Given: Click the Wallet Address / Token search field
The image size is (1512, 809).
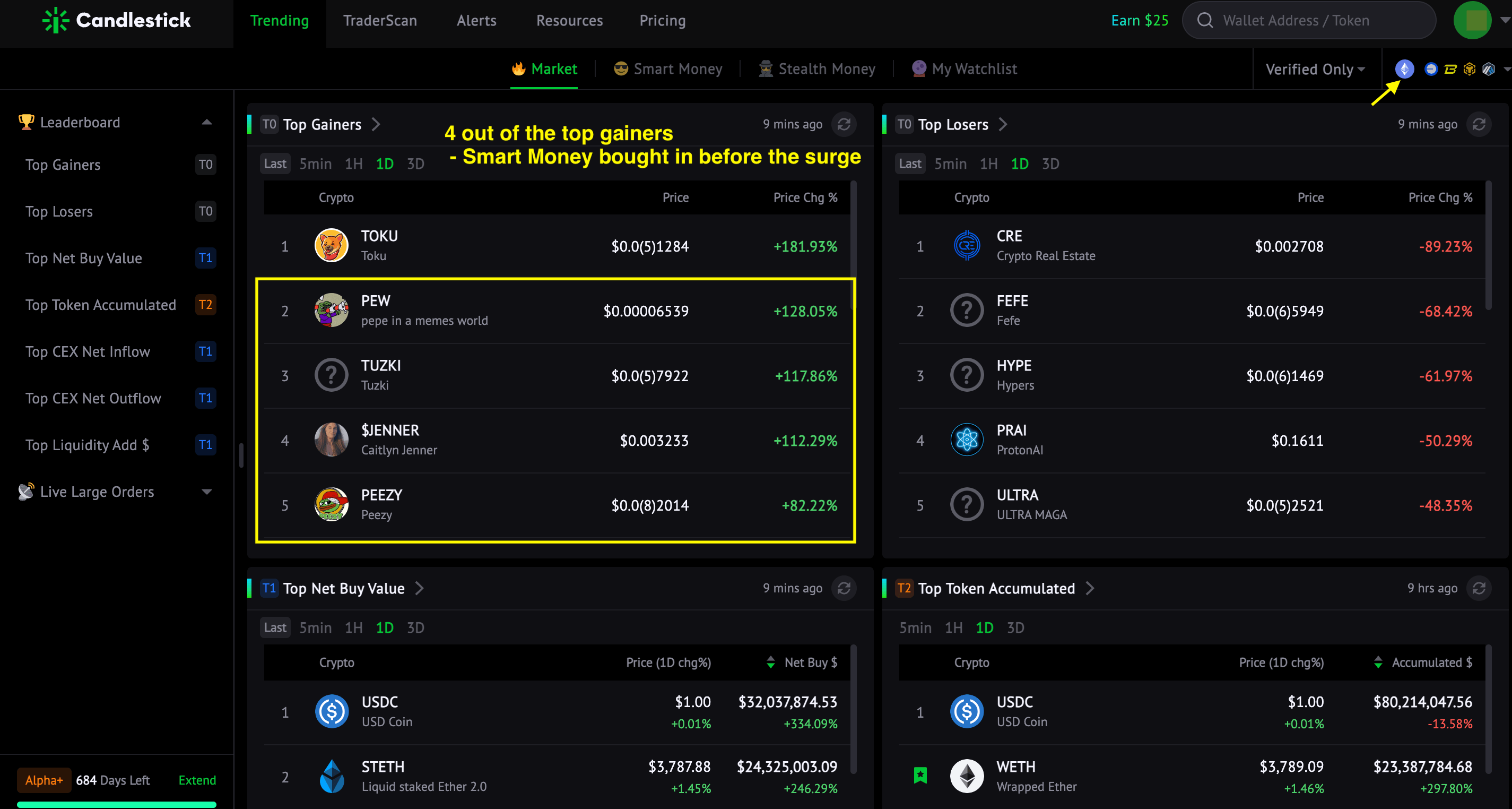Looking at the screenshot, I should click(x=1309, y=21).
